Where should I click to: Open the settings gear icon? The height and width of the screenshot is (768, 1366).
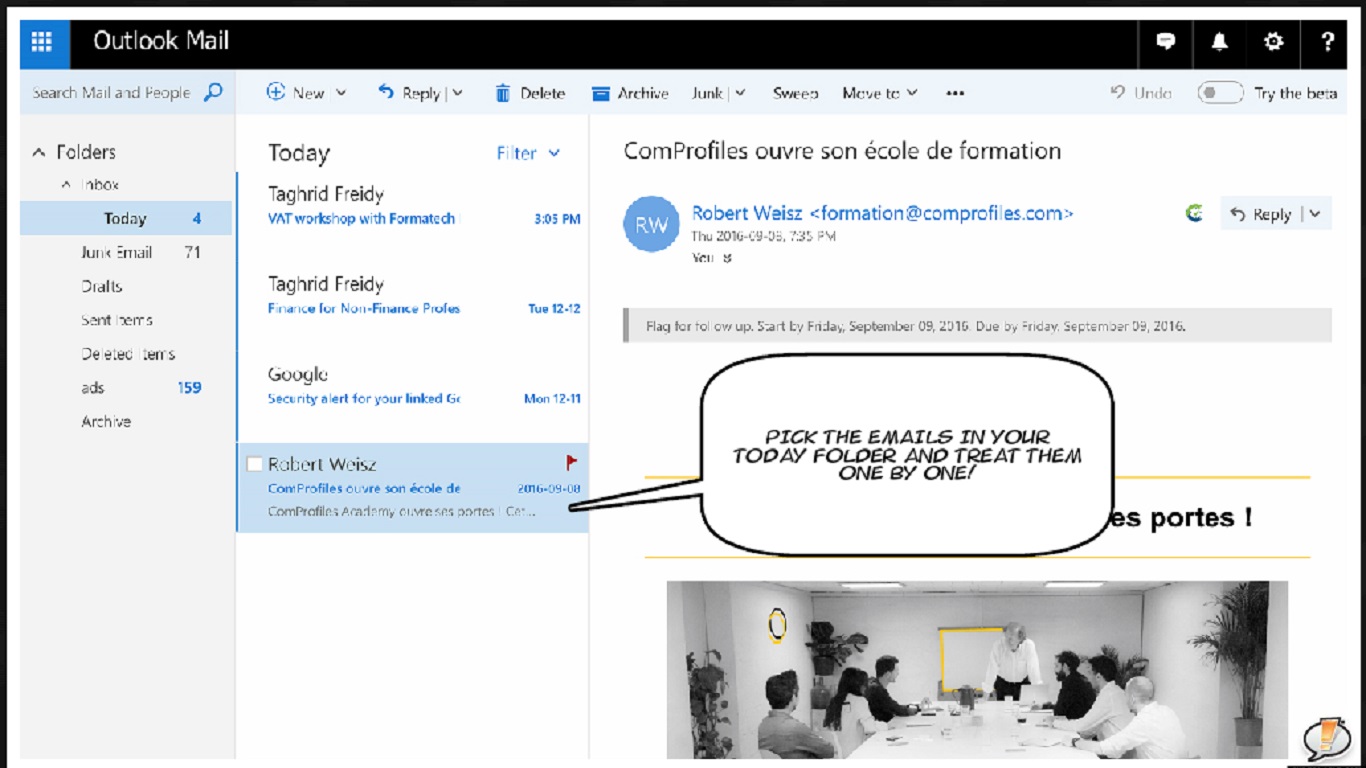[x=1273, y=42]
